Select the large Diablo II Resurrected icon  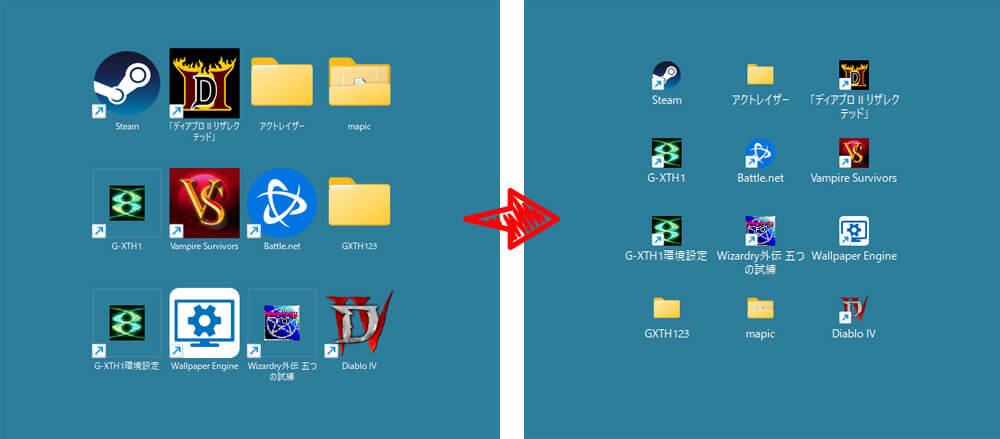point(205,84)
